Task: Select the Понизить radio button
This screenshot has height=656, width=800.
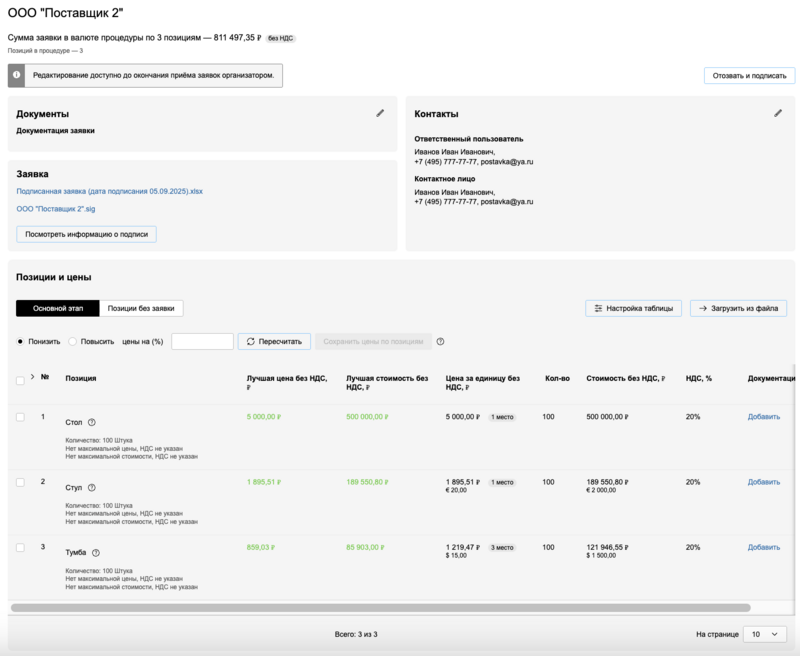Action: tap(21, 341)
